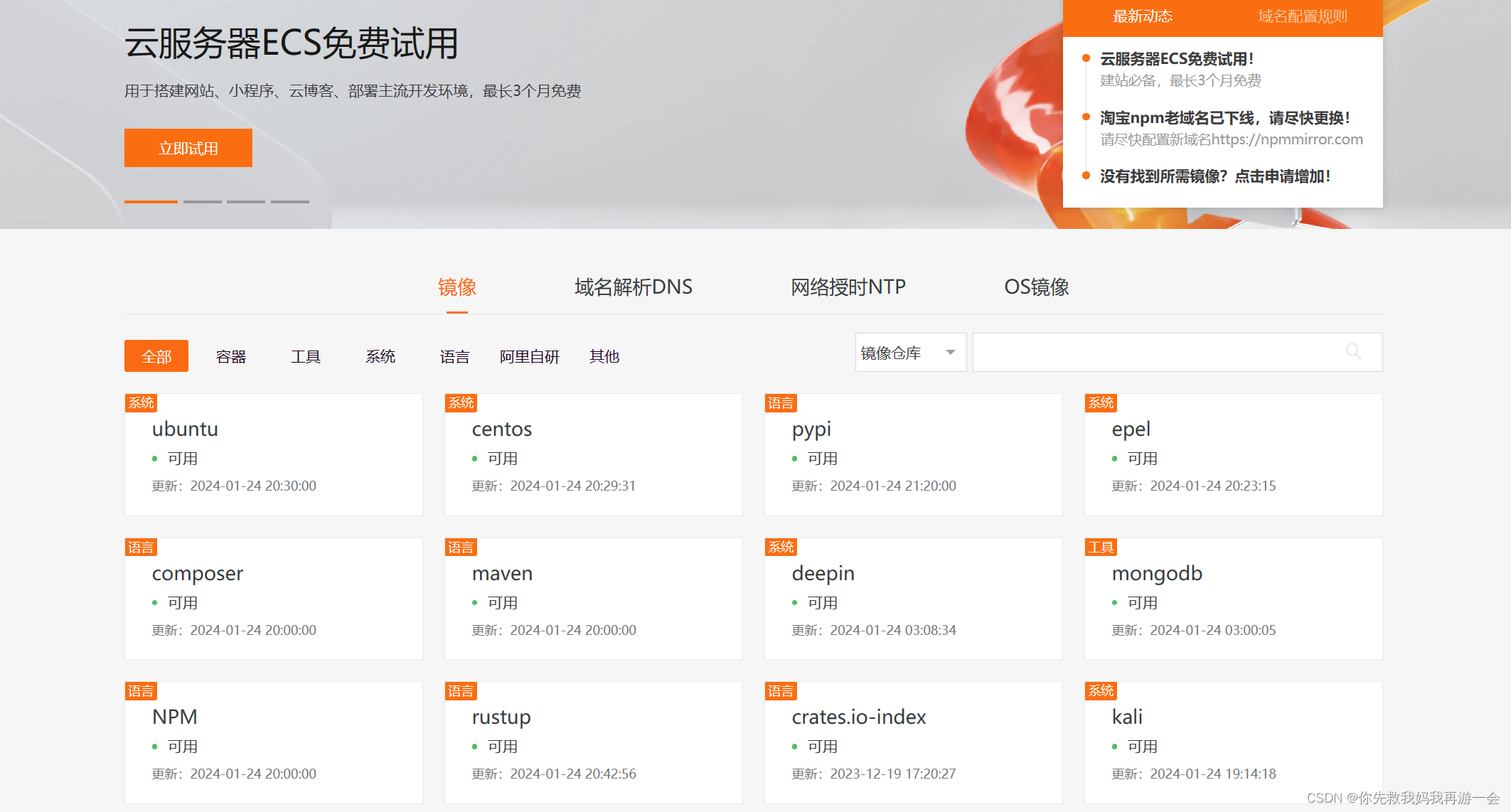The width and height of the screenshot is (1511, 812).
Task: Click epel update time 2024-01-24 20:23:15
Action: tap(1213, 486)
